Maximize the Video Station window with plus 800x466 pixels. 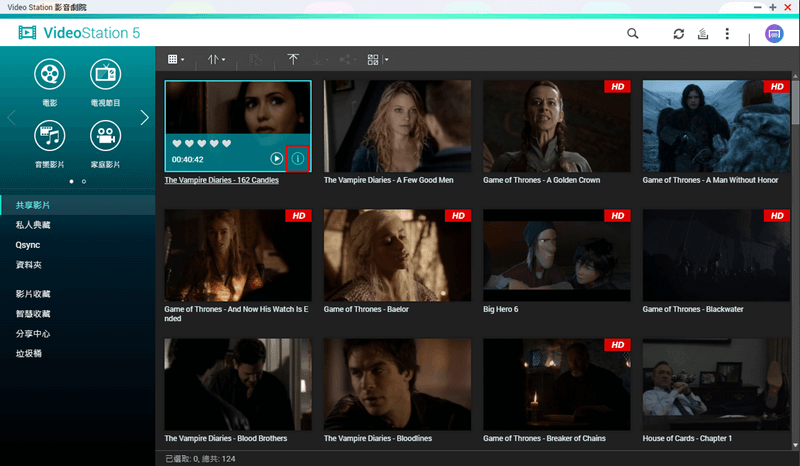tap(772, 7)
